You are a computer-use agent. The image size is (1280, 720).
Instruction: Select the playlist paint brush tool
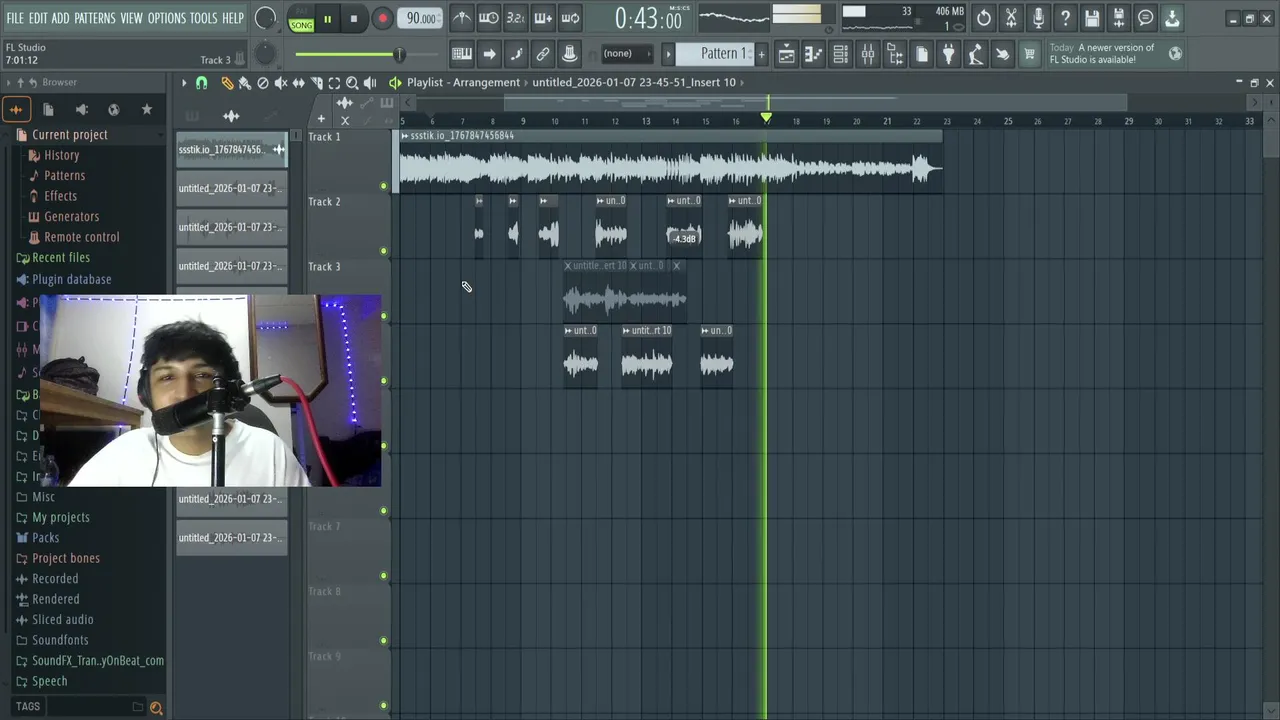(x=245, y=83)
